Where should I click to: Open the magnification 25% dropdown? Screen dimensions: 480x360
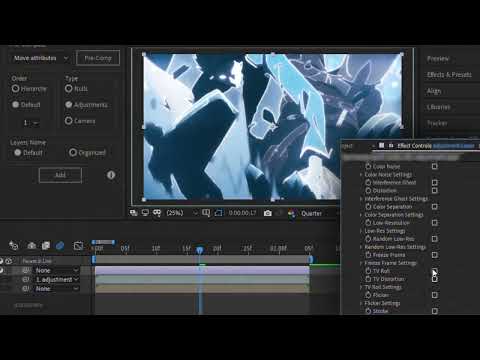(182, 213)
